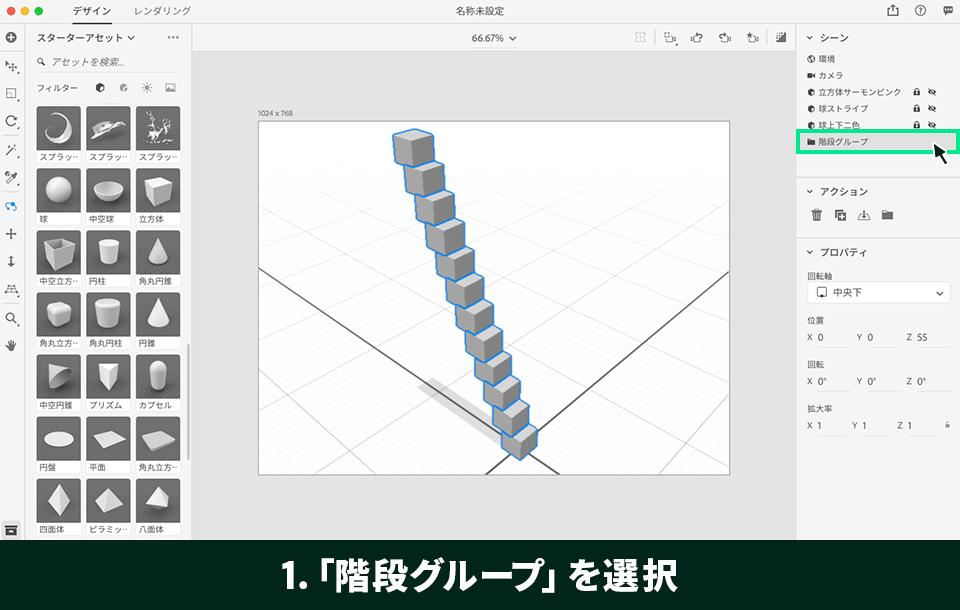
Task: Open the render preview icon in the top toolbar
Action: click(783, 37)
